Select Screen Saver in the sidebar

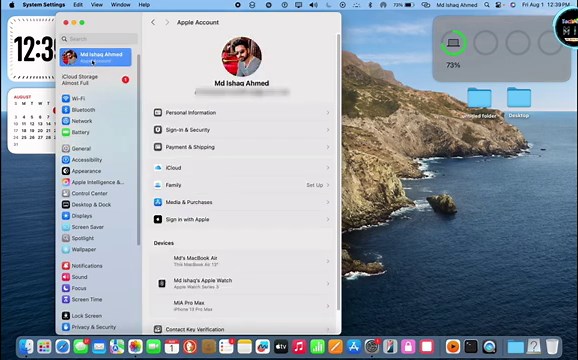click(83, 227)
